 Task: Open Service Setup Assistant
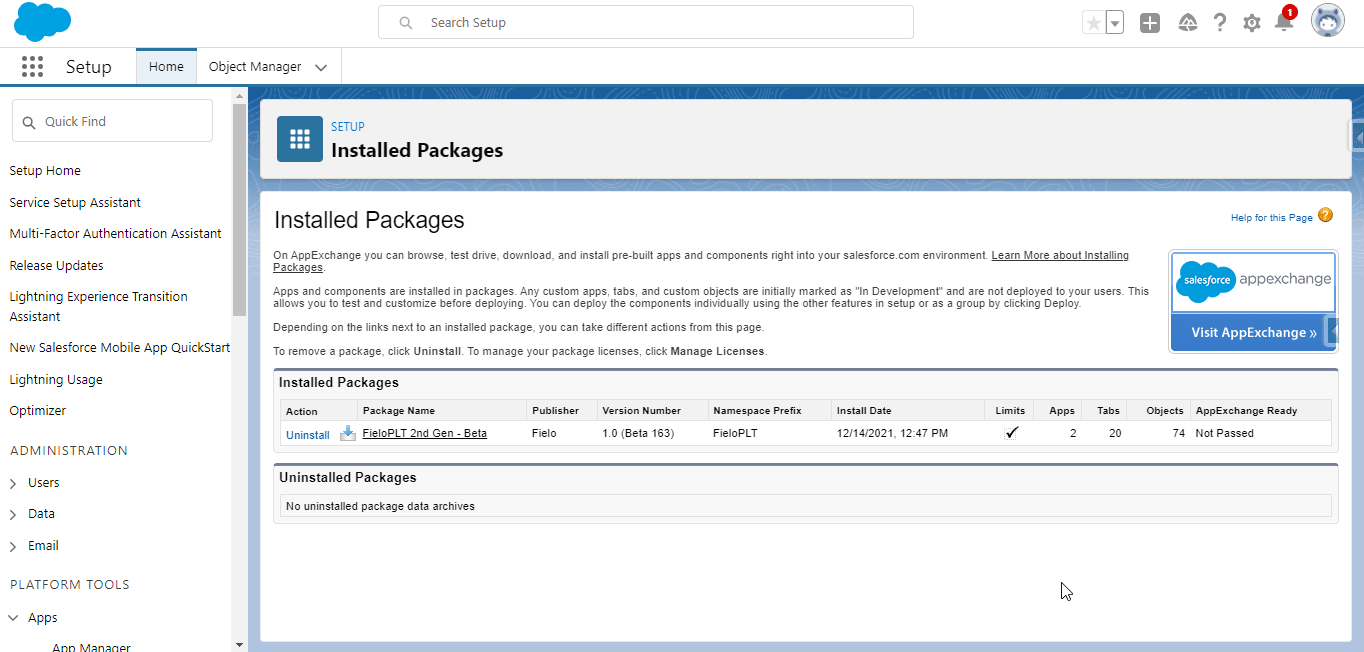[x=75, y=203]
